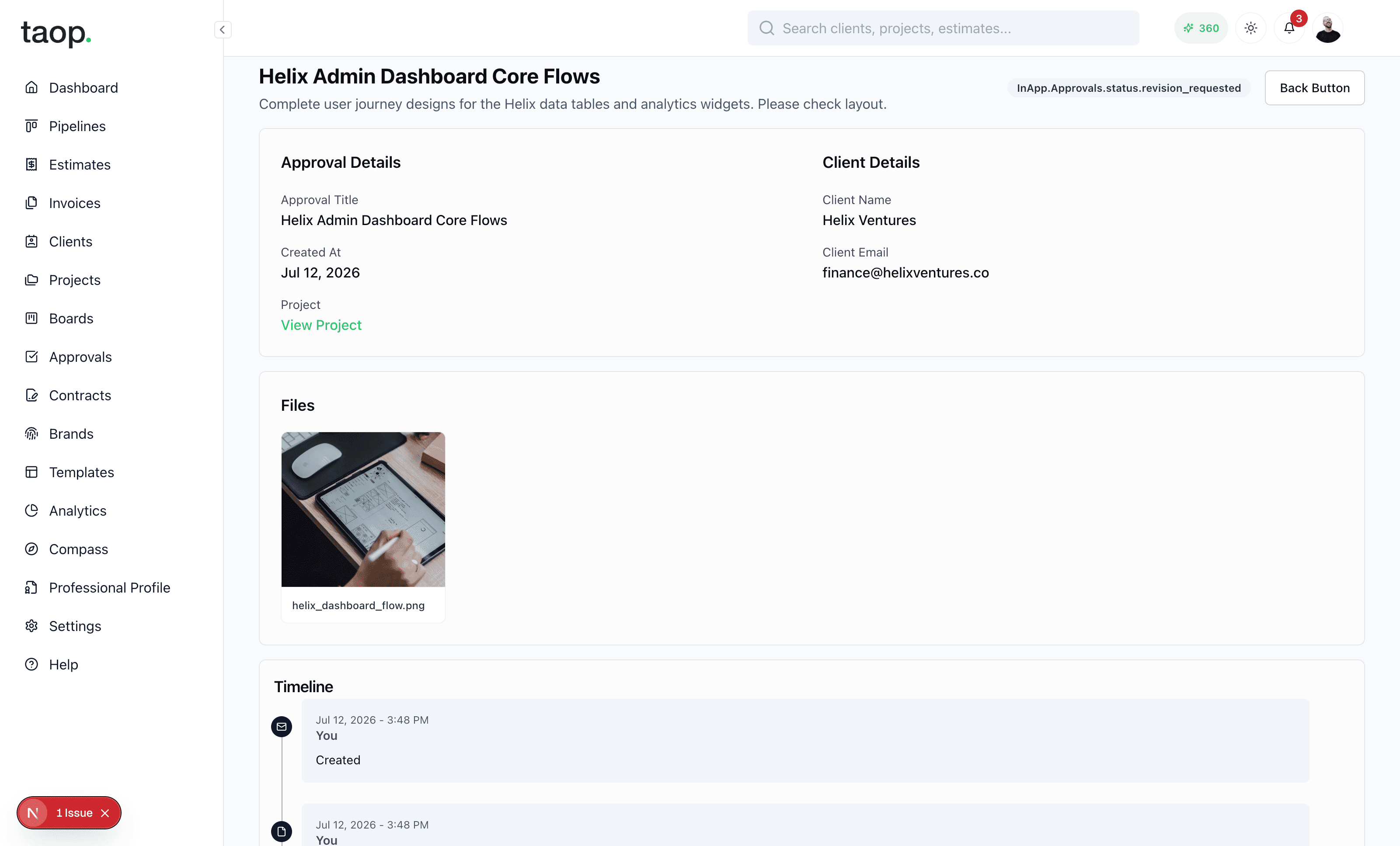
Task: Focus the search clients, projects, estimates field
Action: point(943,28)
